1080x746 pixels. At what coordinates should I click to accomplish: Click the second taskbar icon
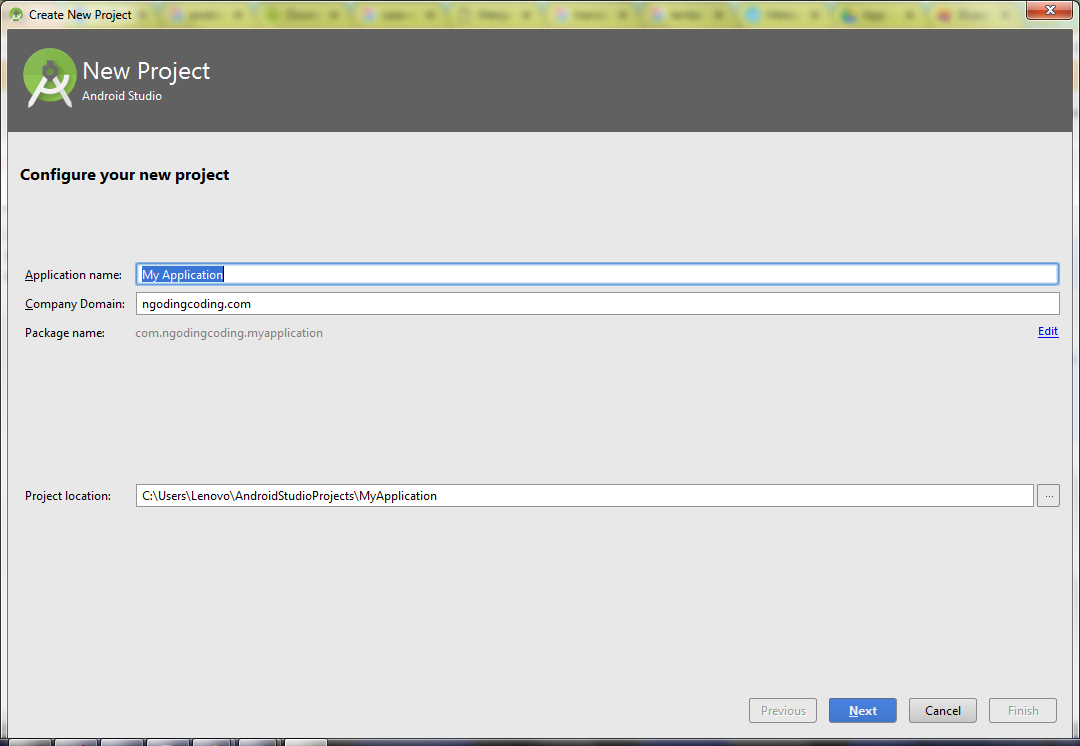coord(76,740)
